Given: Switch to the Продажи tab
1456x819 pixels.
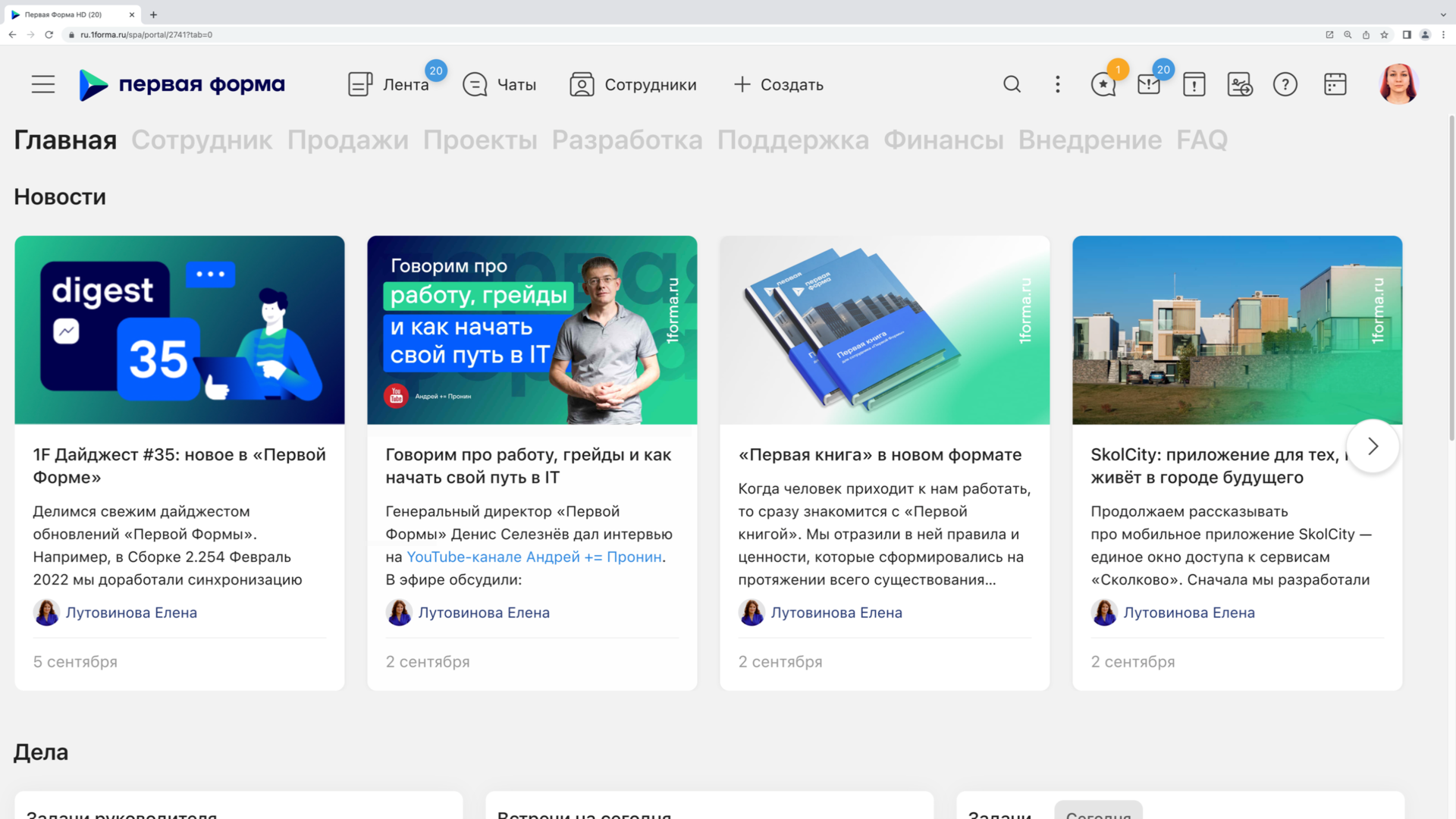Looking at the screenshot, I should 347,140.
